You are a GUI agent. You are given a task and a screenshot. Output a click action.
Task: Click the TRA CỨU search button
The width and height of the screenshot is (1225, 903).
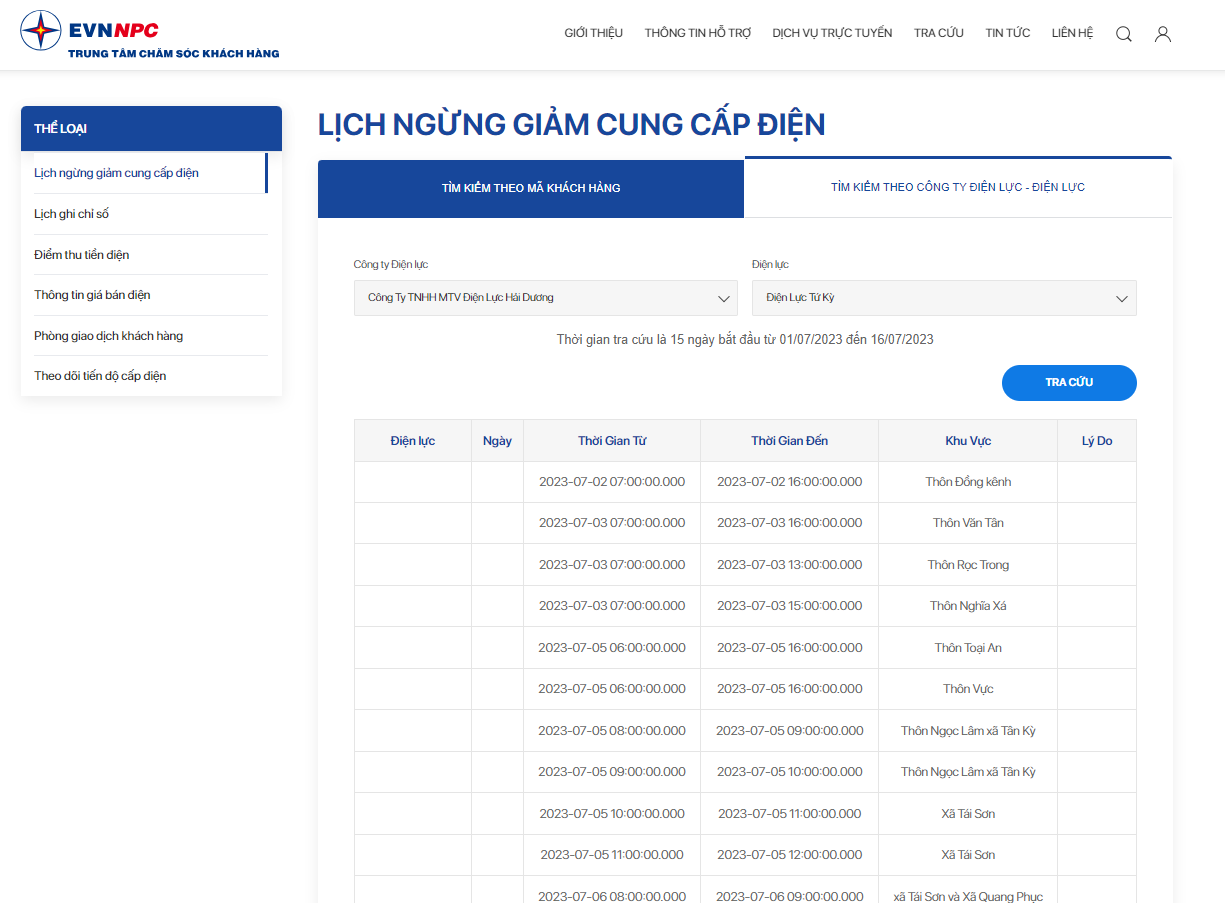tap(1069, 383)
